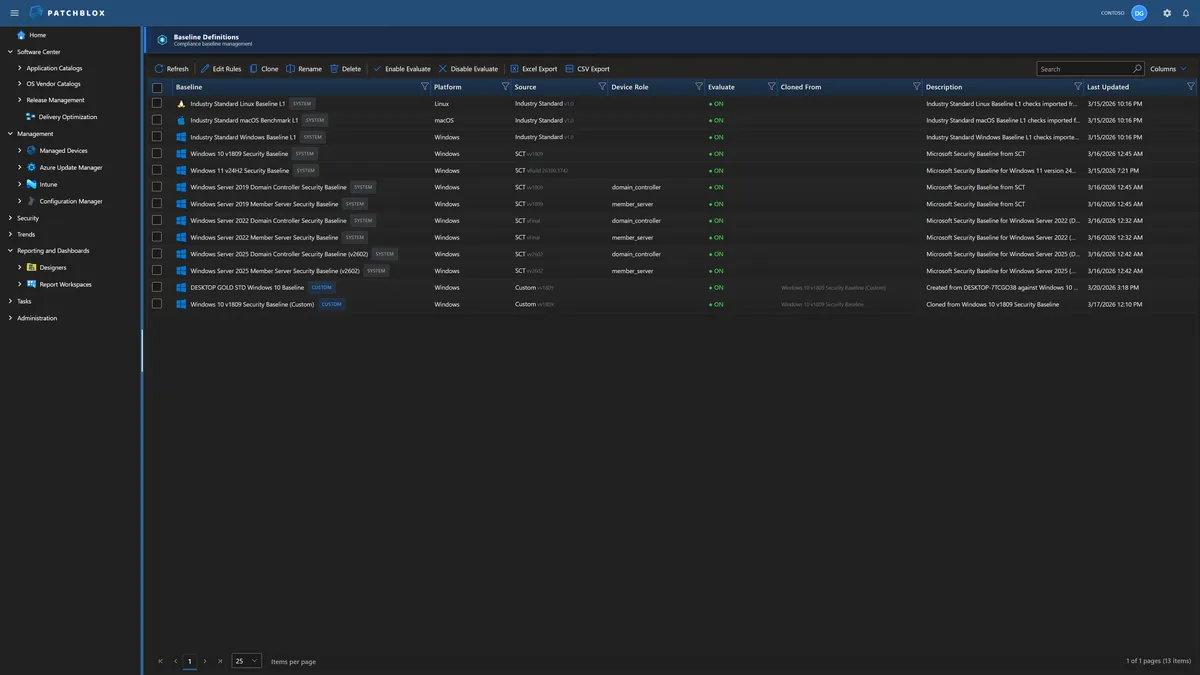Screen dimensions: 1200x675
Task: Click the search magnifier icon
Action: tap(1137, 69)
